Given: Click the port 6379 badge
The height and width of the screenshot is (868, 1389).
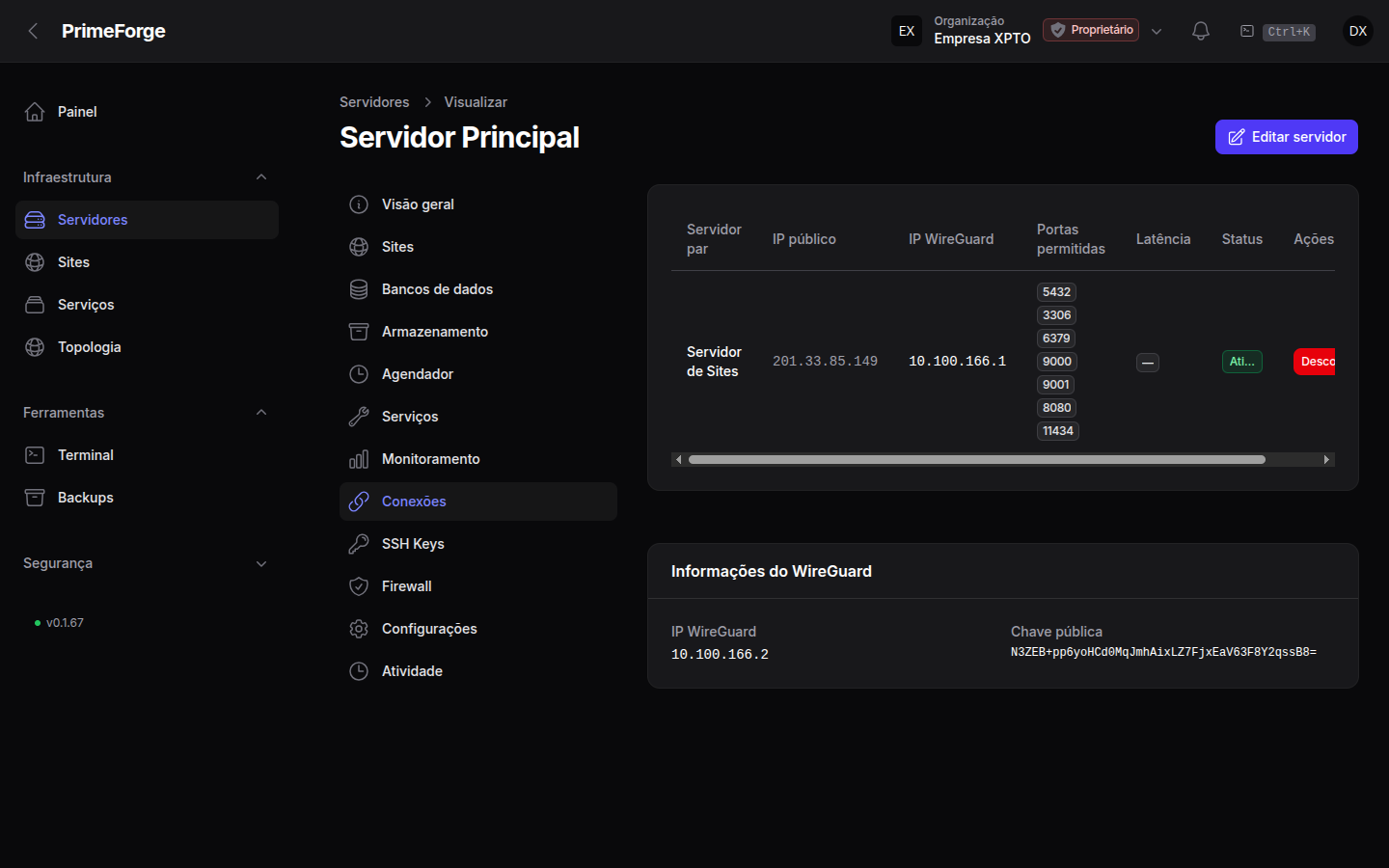Looking at the screenshot, I should coord(1056,339).
